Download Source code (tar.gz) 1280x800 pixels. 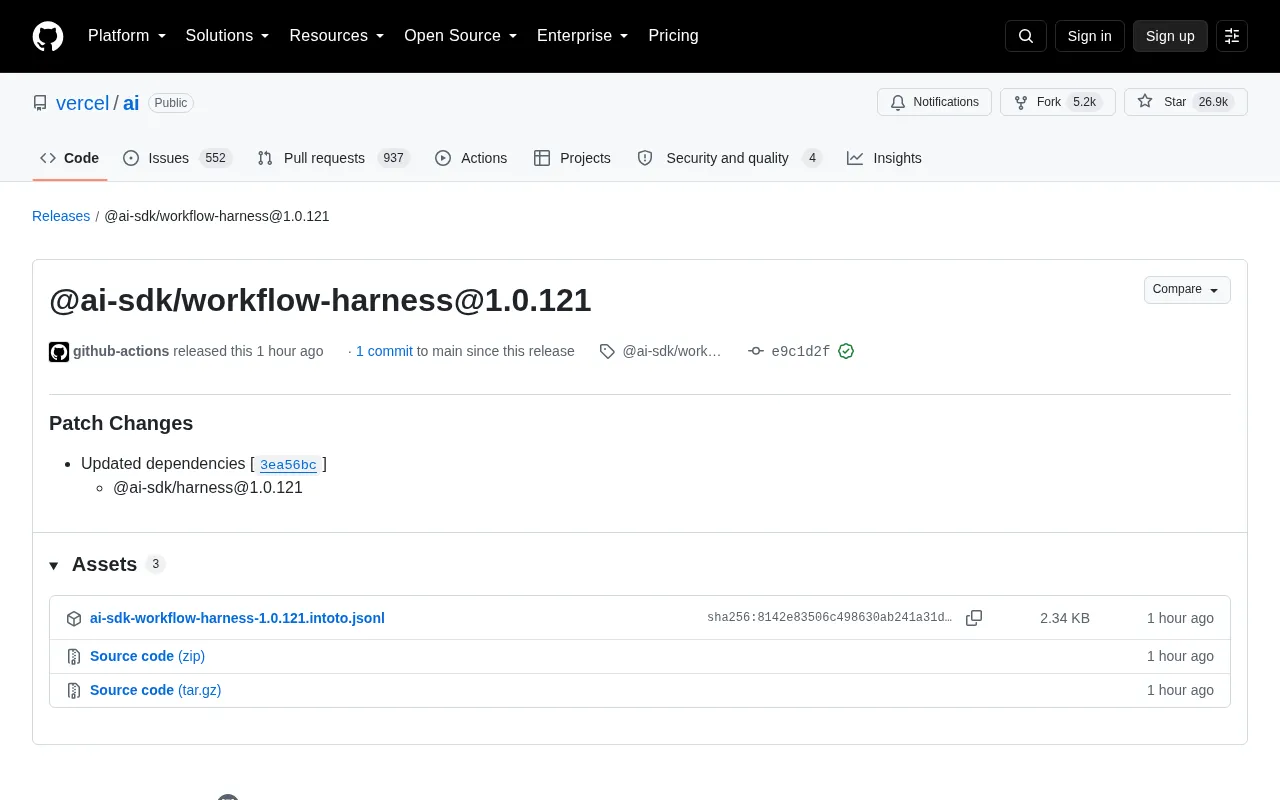[155, 690]
